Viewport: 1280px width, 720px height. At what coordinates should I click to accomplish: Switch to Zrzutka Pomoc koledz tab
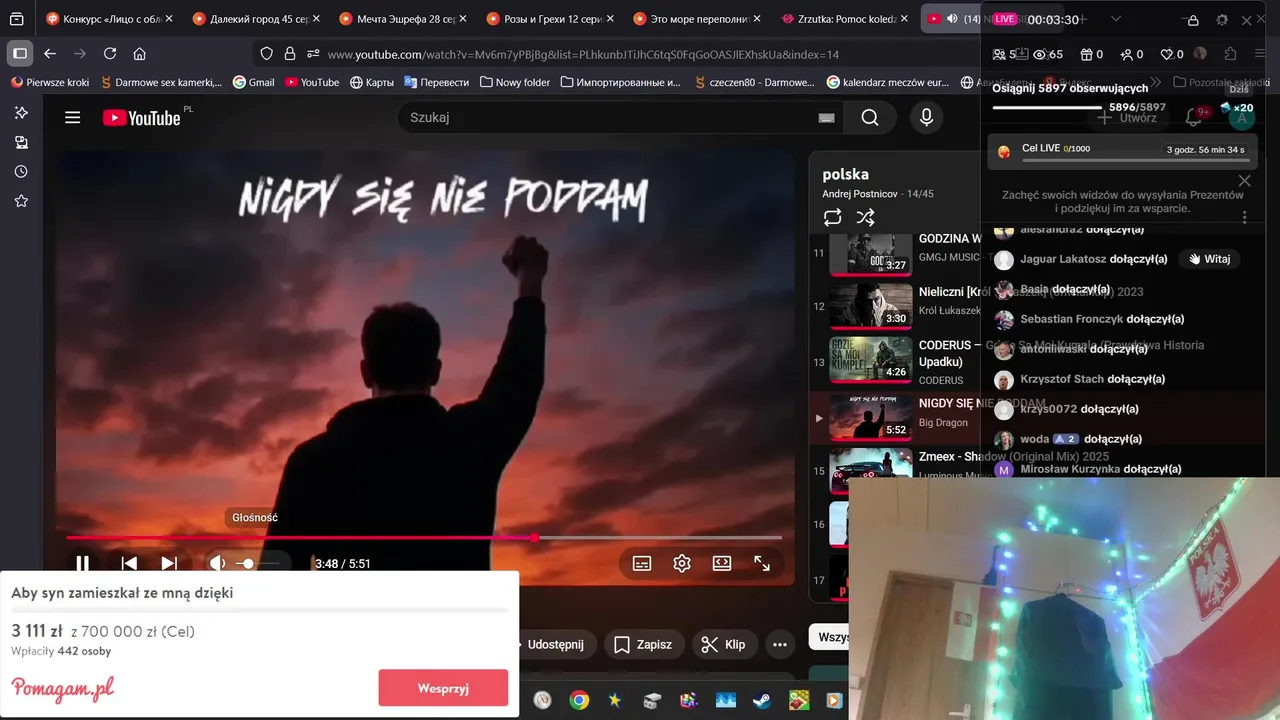click(x=842, y=19)
